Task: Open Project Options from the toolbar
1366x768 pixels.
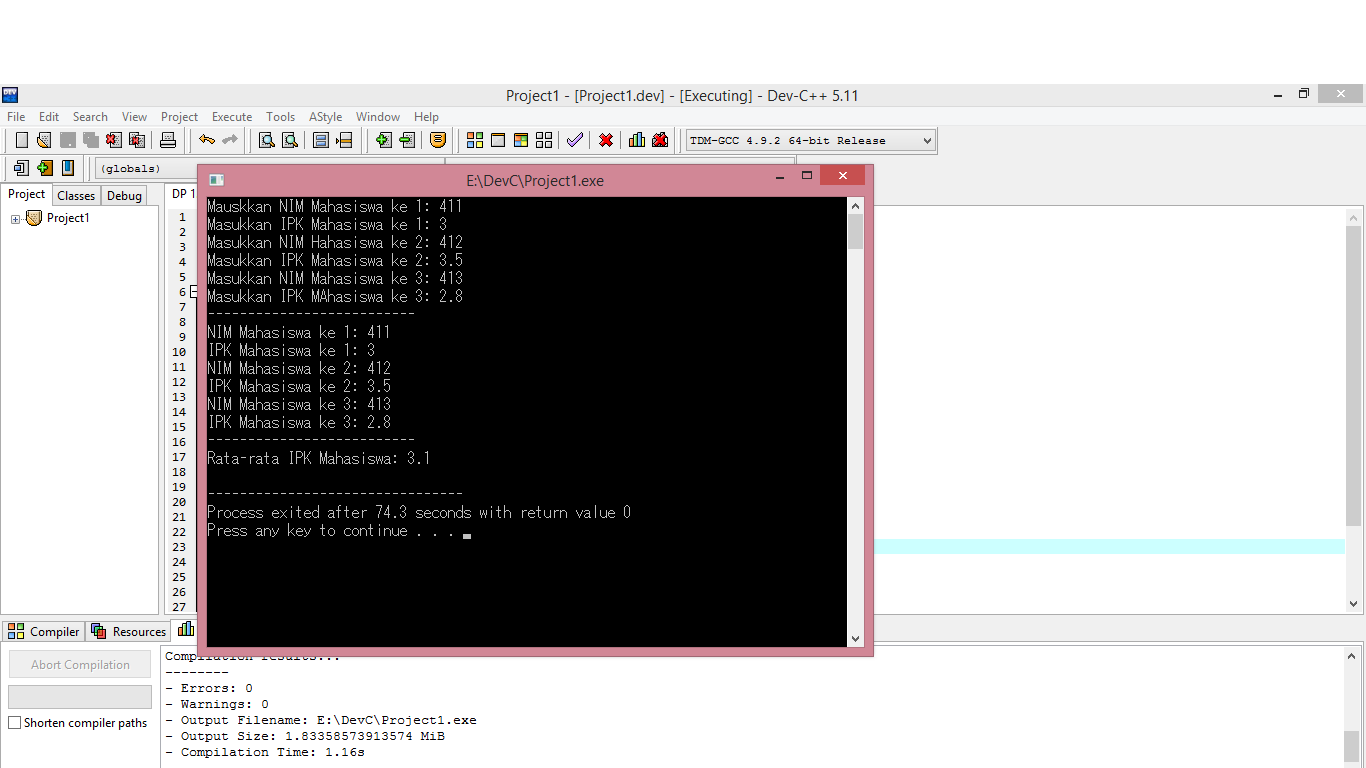Action: pos(437,140)
